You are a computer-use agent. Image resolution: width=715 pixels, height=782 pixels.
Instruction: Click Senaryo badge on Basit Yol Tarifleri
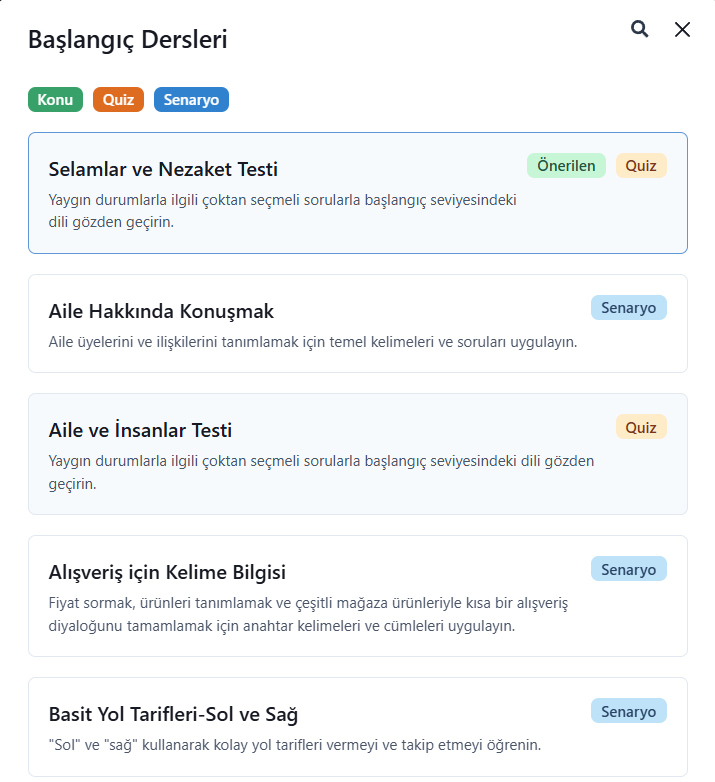pyautogui.click(x=628, y=712)
